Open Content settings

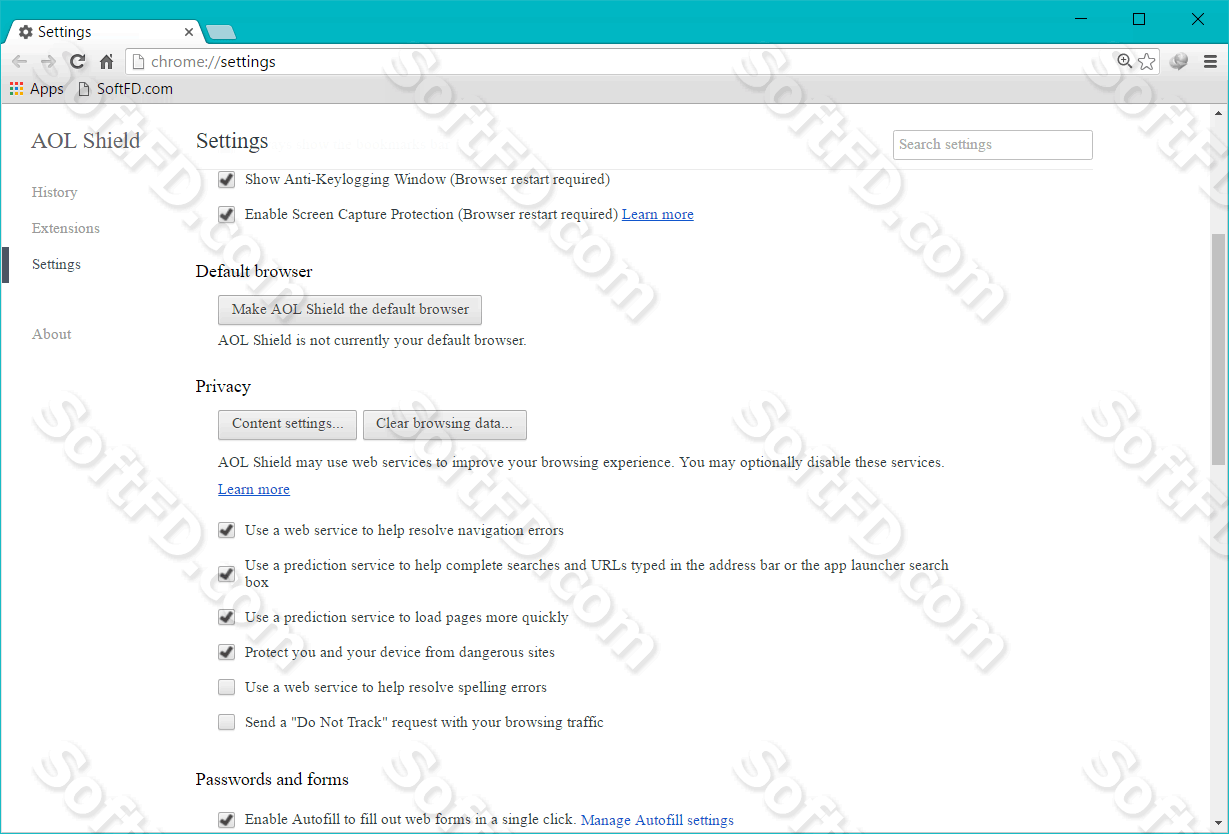[288, 424]
